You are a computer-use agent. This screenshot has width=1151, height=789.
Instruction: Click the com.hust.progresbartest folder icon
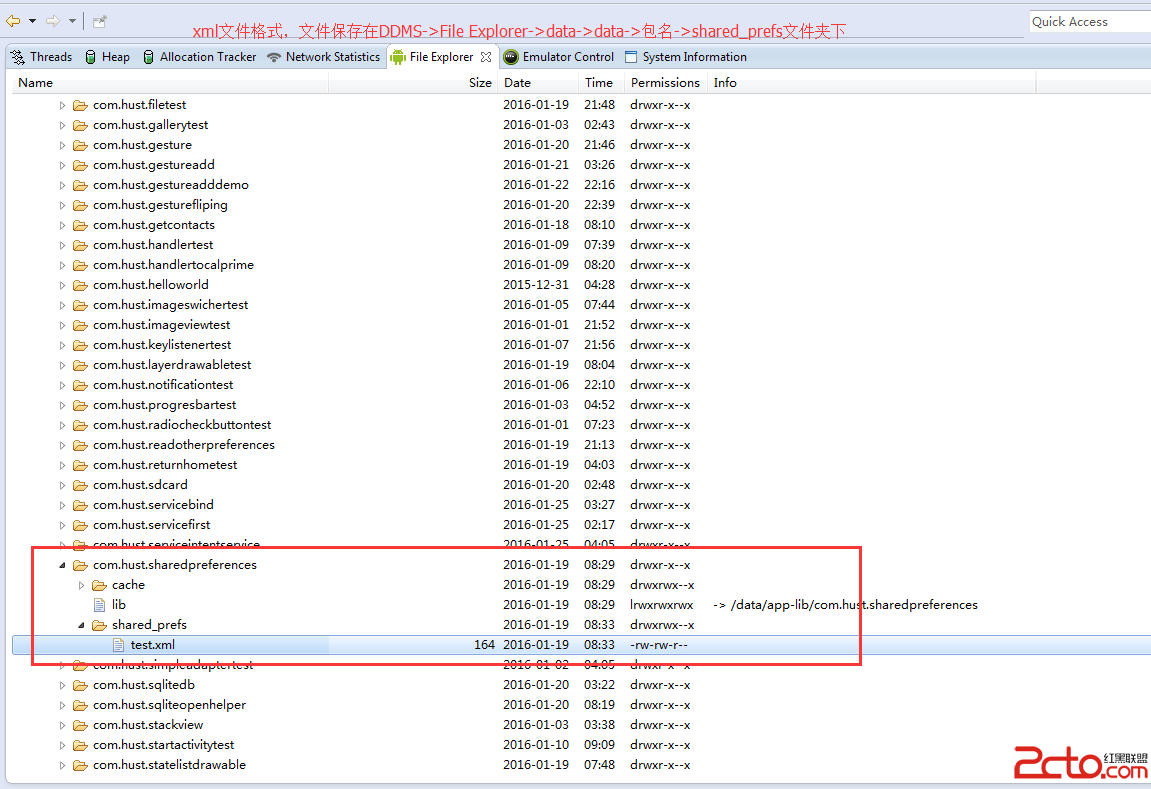80,405
